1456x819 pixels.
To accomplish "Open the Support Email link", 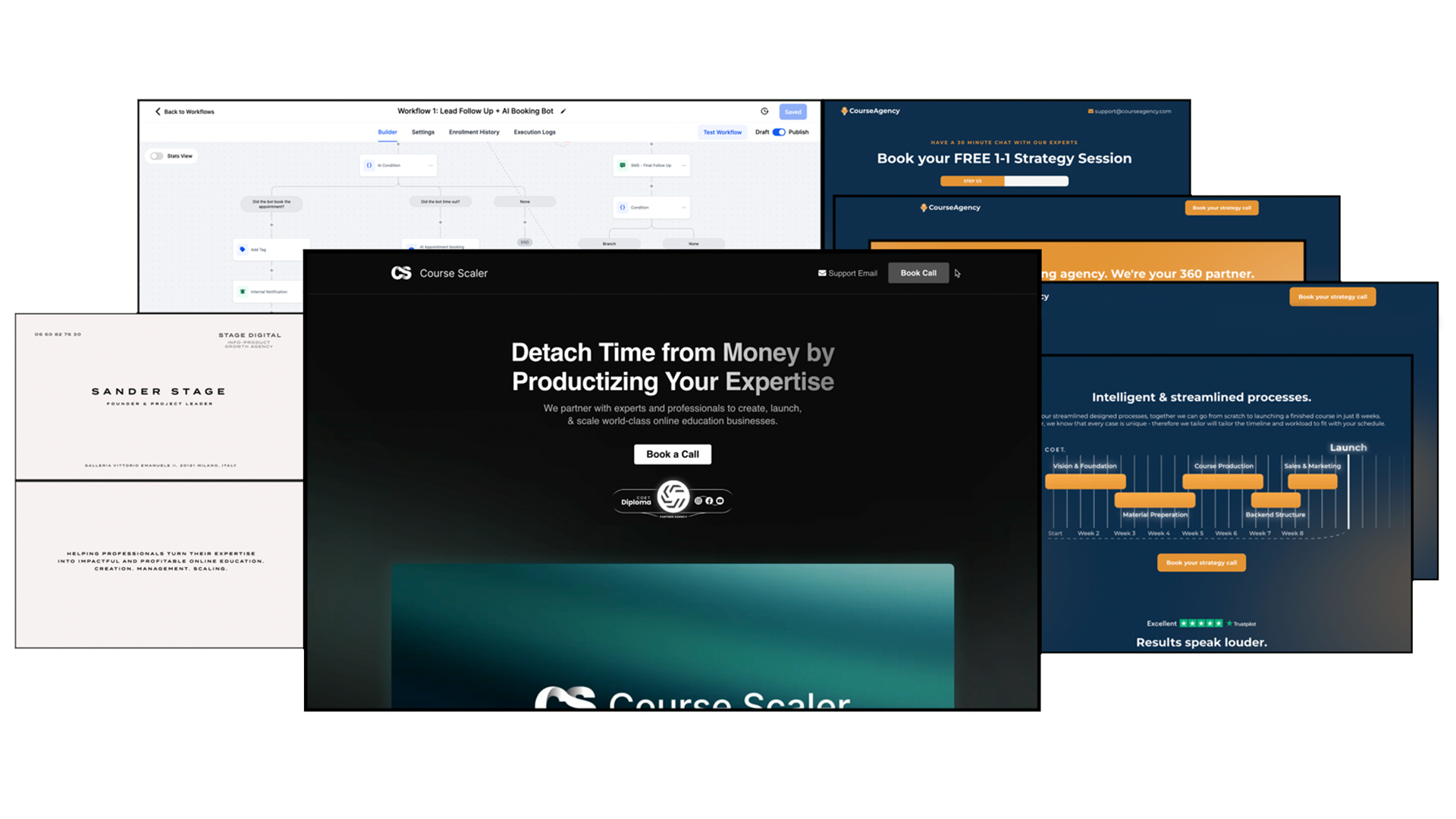I will point(848,273).
